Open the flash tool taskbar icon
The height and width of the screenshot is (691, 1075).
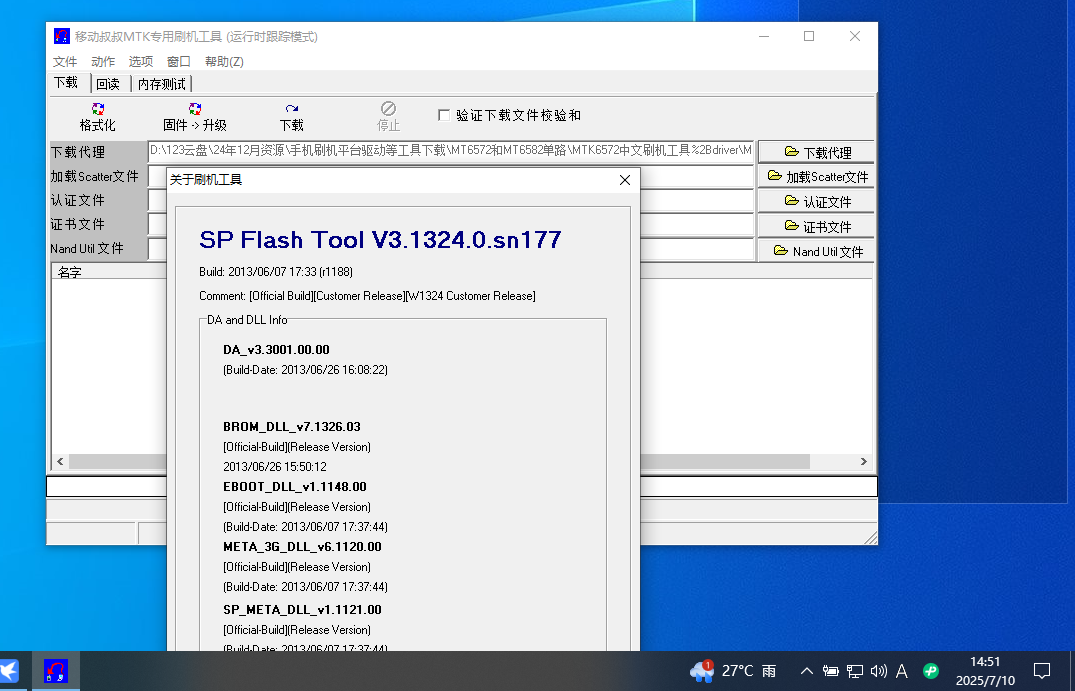click(56, 671)
